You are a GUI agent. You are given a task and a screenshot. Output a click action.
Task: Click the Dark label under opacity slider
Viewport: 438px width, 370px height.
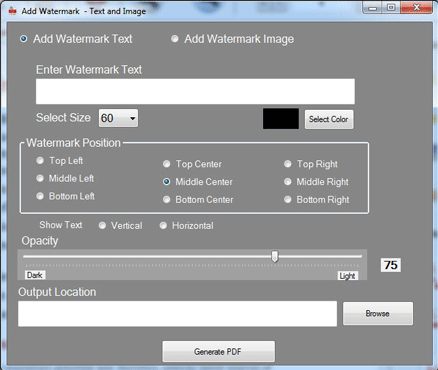[x=35, y=275]
